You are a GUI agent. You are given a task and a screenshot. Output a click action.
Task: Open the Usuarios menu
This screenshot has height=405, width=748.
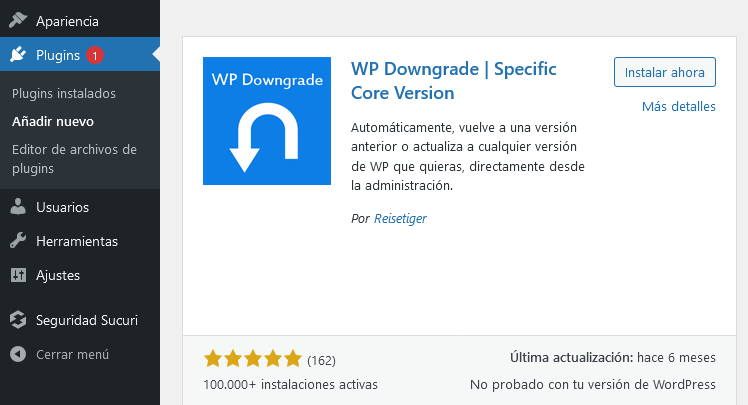(x=62, y=207)
